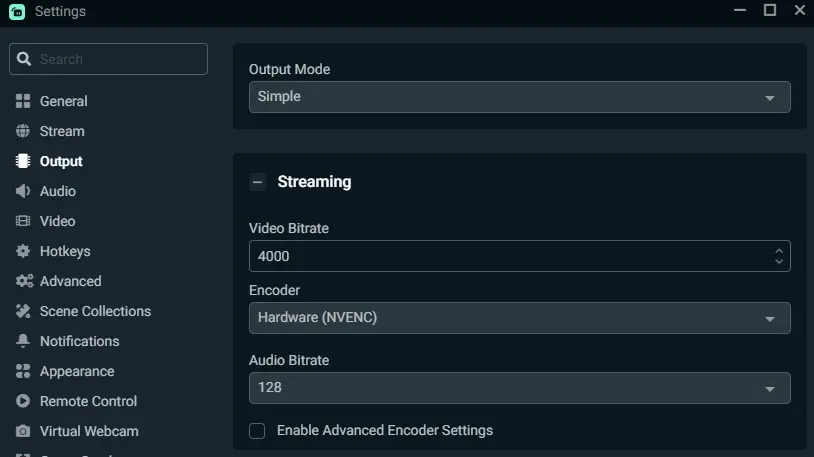The image size is (814, 457).
Task: Open the Encoder dropdown
Action: 520,318
